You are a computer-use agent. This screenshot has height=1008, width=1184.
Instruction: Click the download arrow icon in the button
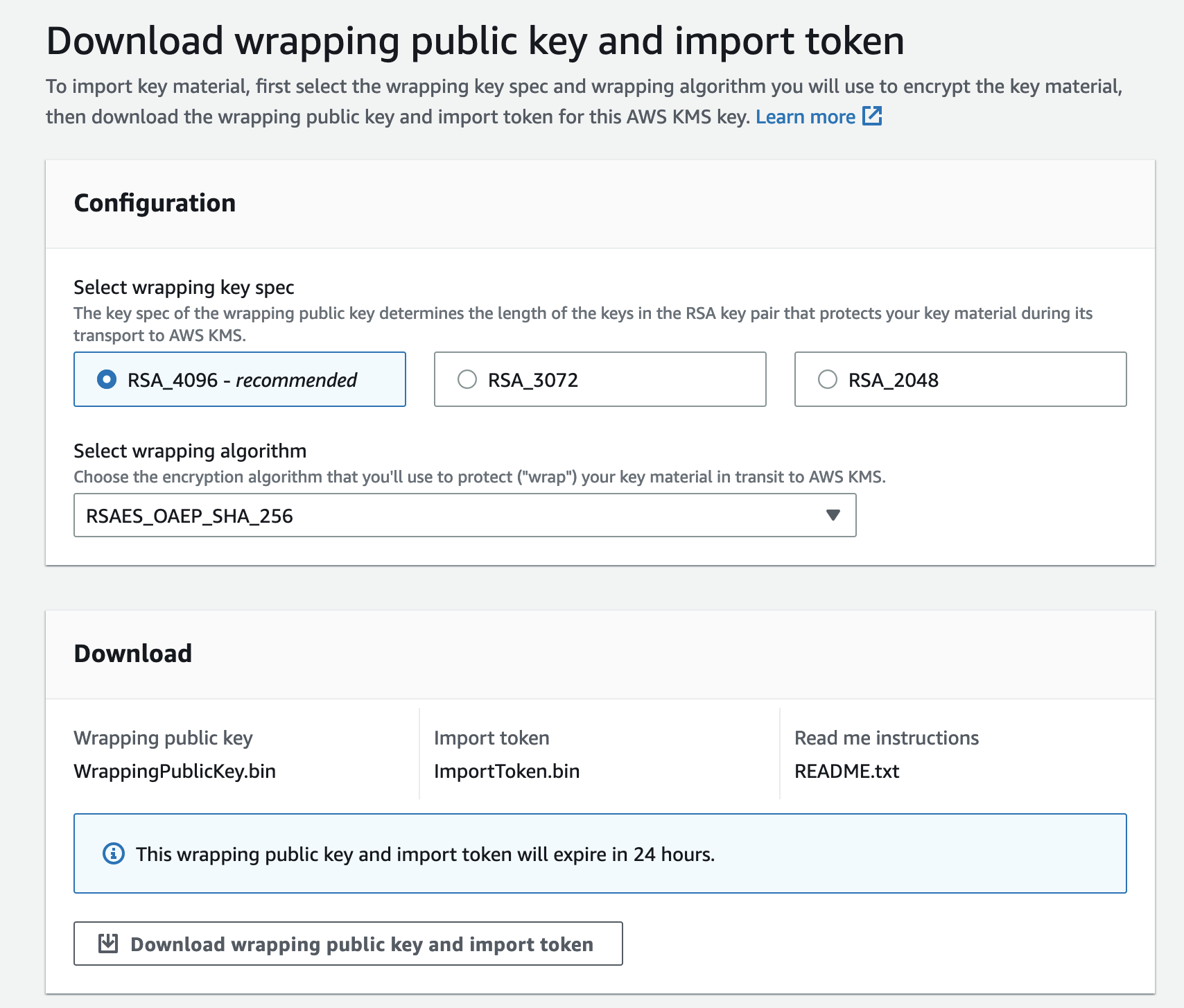108,944
